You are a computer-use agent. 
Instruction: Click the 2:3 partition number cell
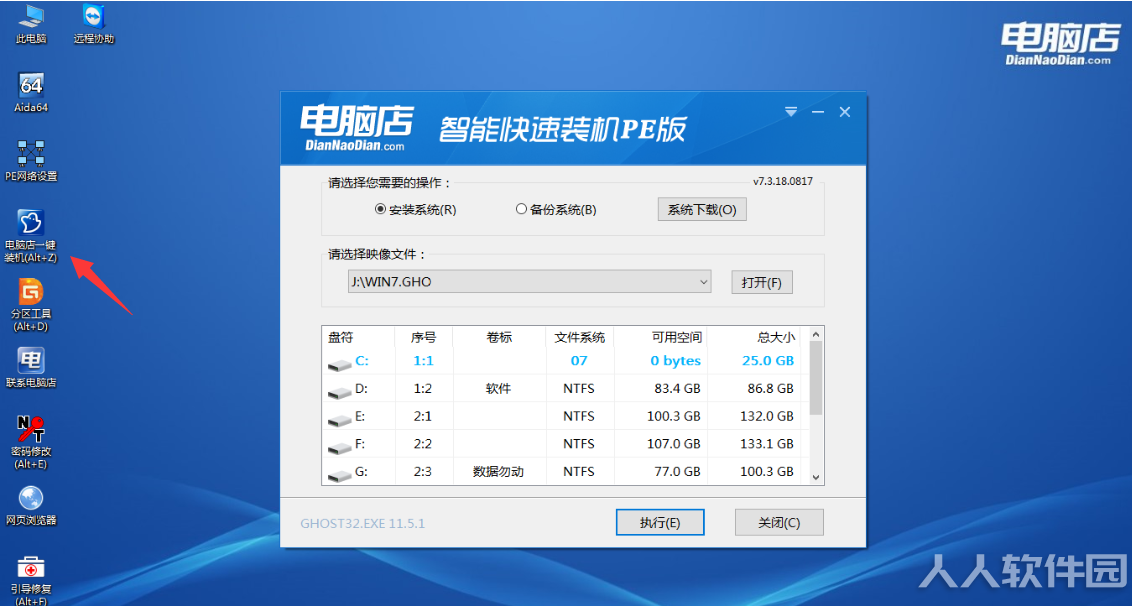(x=422, y=472)
